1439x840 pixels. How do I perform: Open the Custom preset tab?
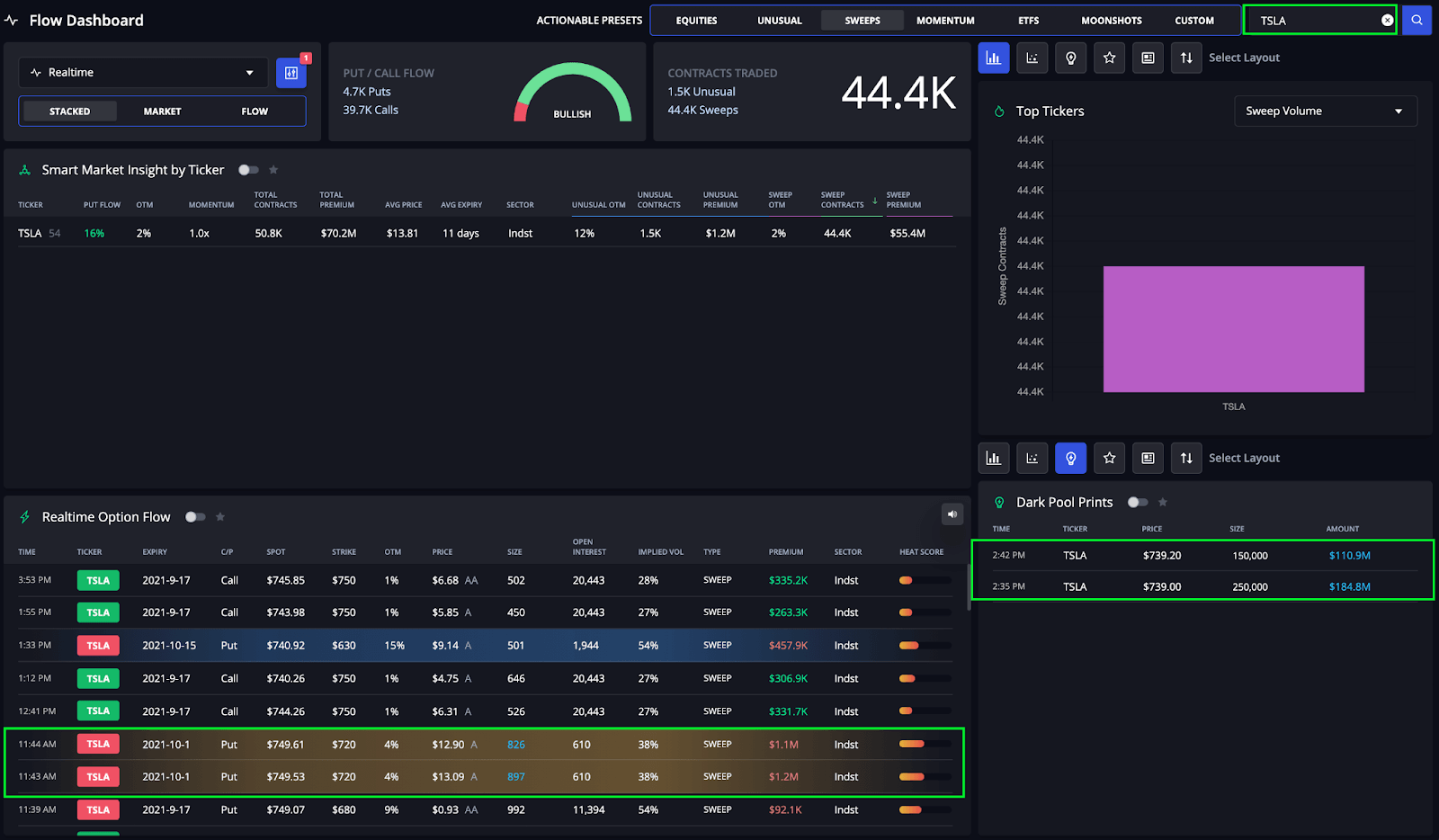(1194, 21)
